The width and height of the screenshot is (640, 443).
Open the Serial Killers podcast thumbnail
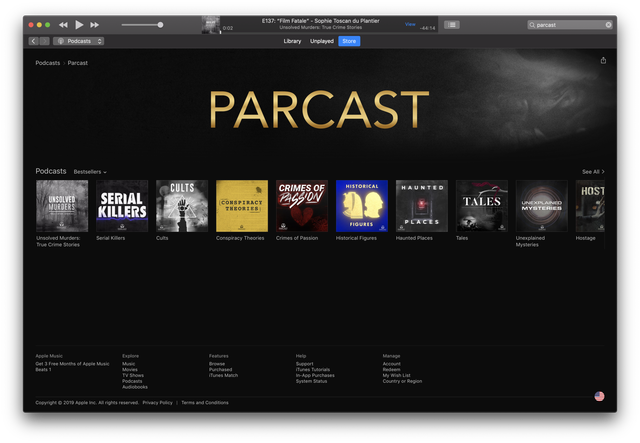click(x=121, y=206)
